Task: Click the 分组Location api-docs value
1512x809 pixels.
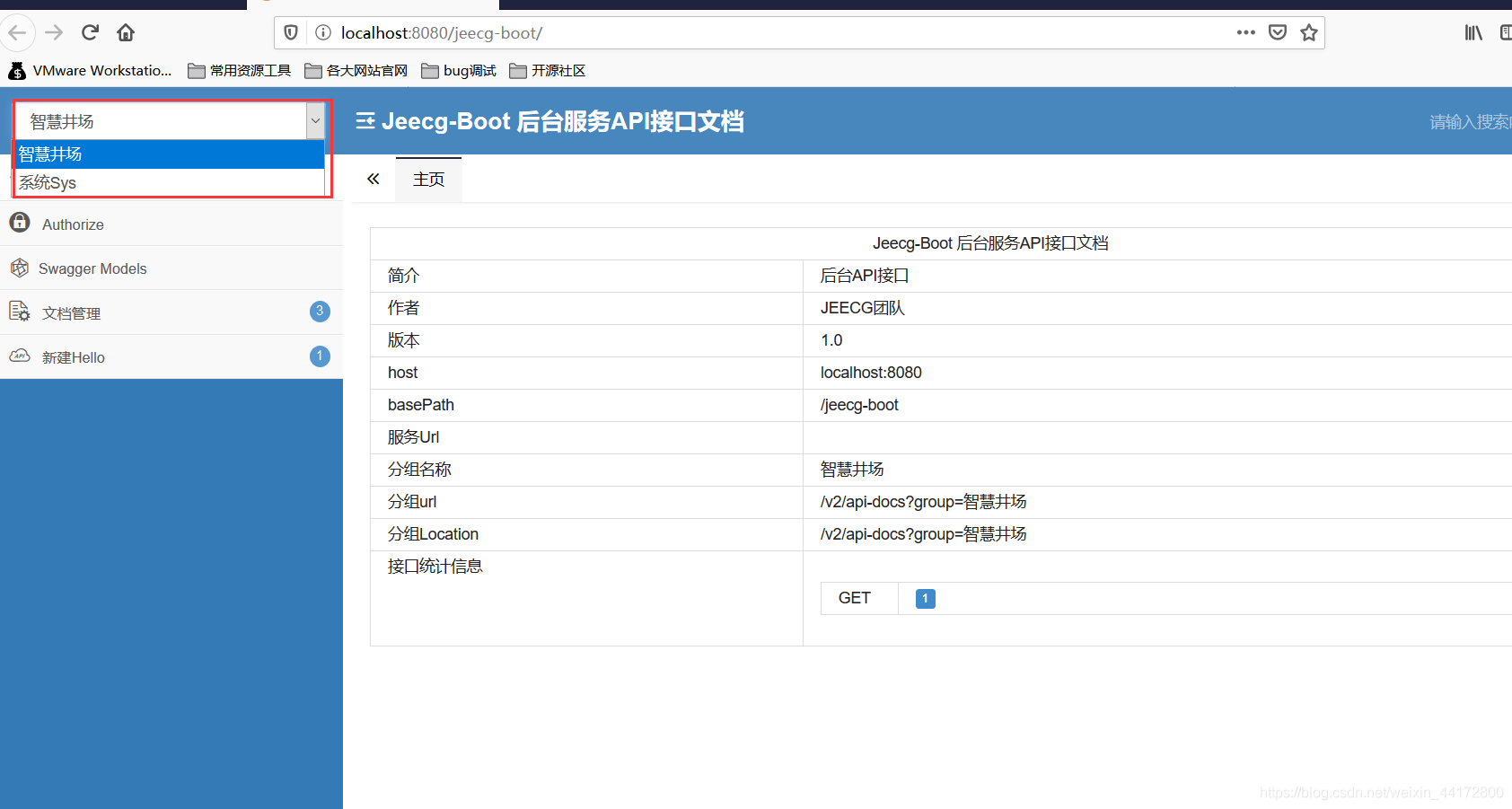Action: (923, 534)
